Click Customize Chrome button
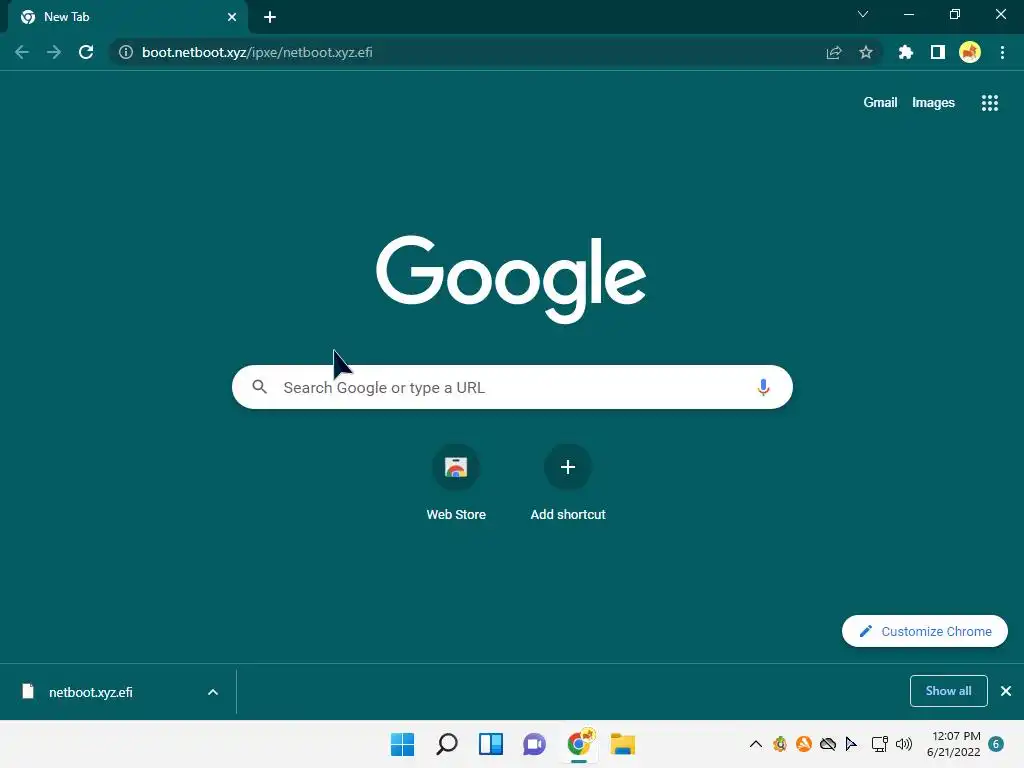 [x=925, y=631]
